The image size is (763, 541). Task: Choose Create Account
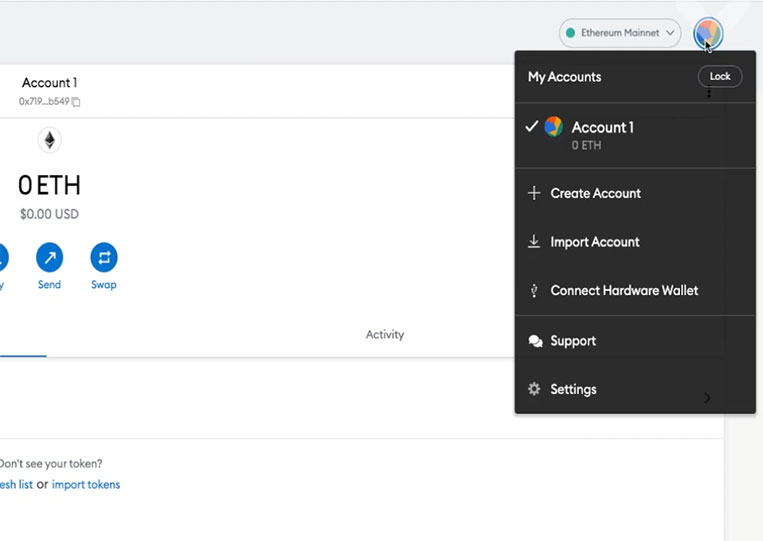(635, 193)
